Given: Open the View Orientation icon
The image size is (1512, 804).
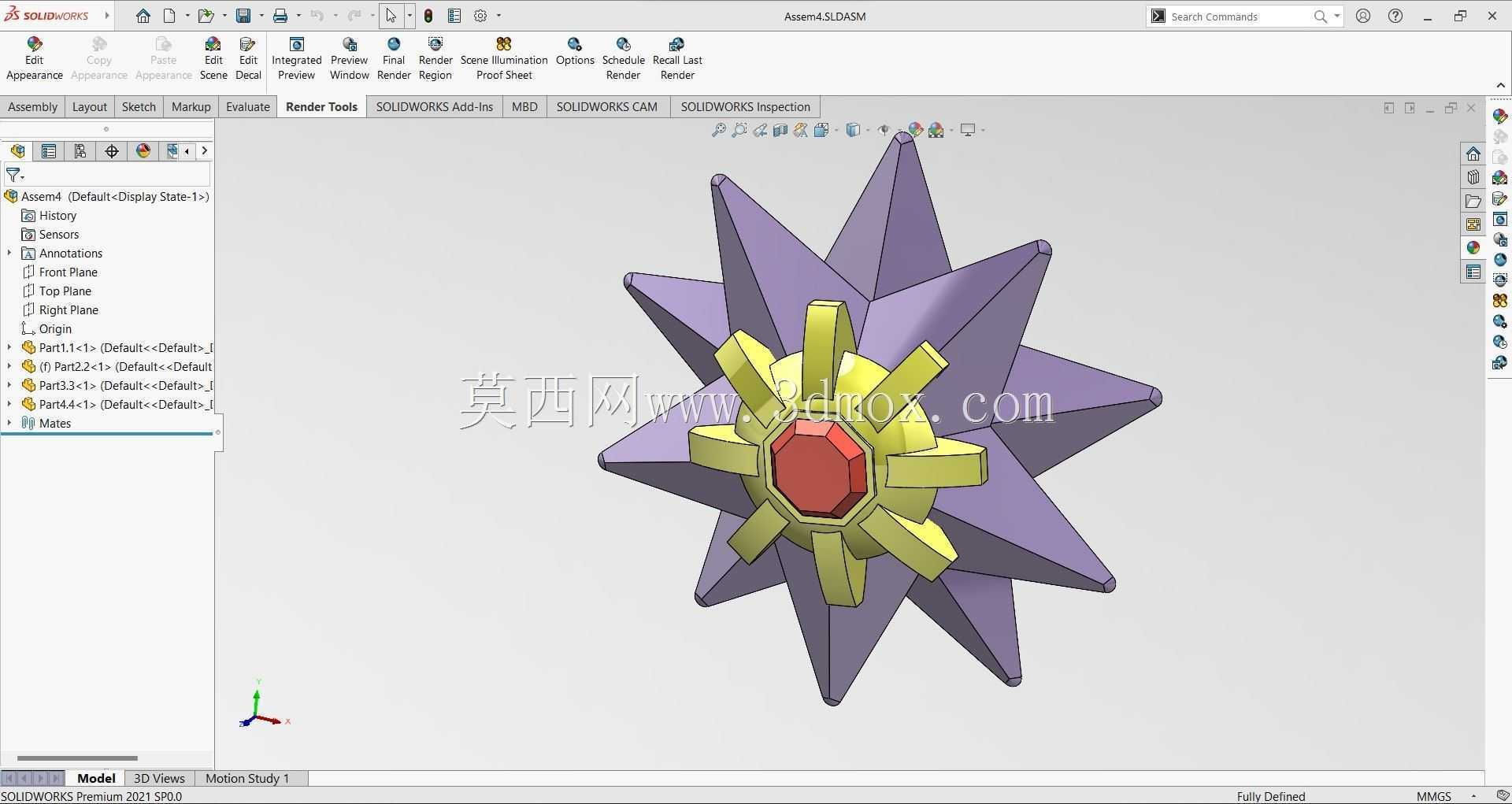Looking at the screenshot, I should point(821,130).
